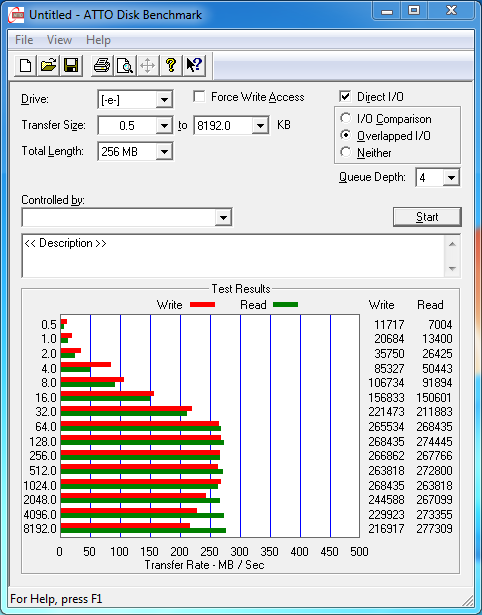Click the move arrows toolbar icon
Image resolution: width=482 pixels, height=615 pixels.
click(147, 65)
